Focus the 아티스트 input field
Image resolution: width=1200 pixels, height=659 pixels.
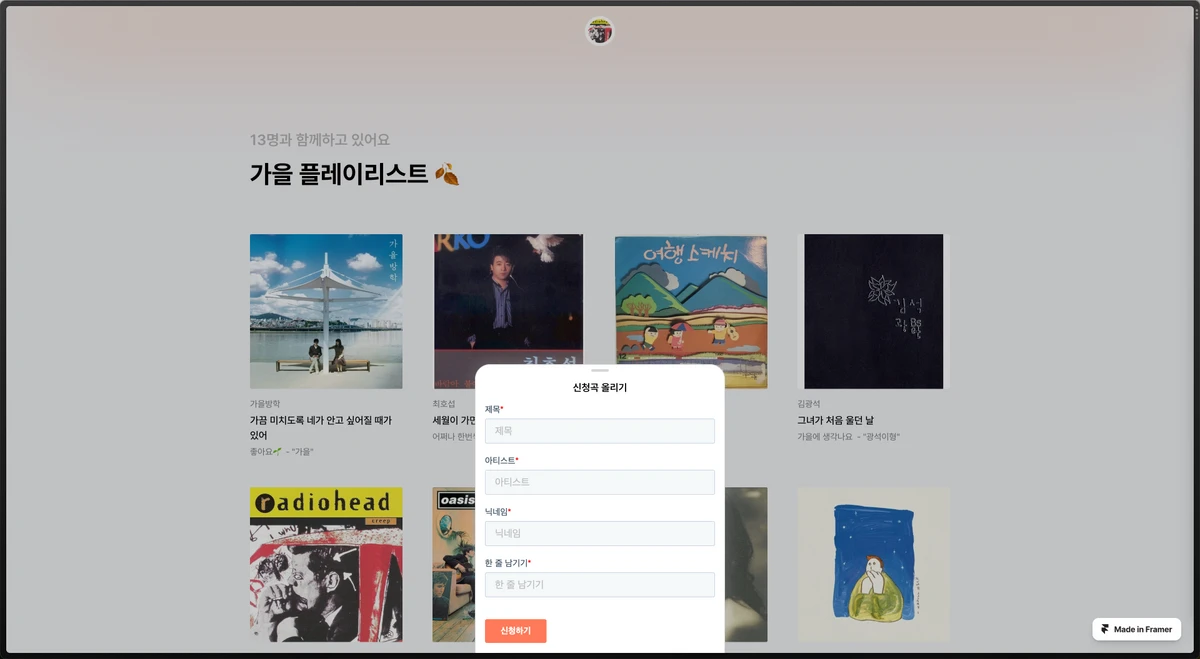pyautogui.click(x=600, y=482)
